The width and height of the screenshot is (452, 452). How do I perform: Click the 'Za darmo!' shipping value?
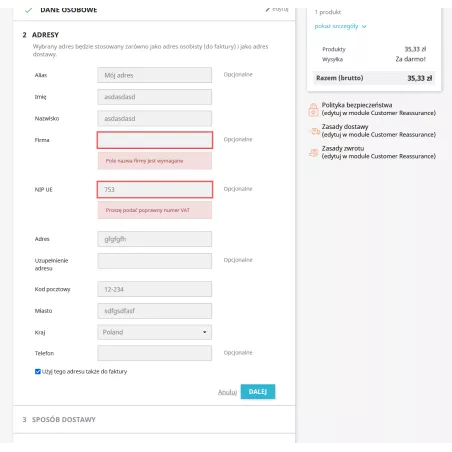(410, 59)
